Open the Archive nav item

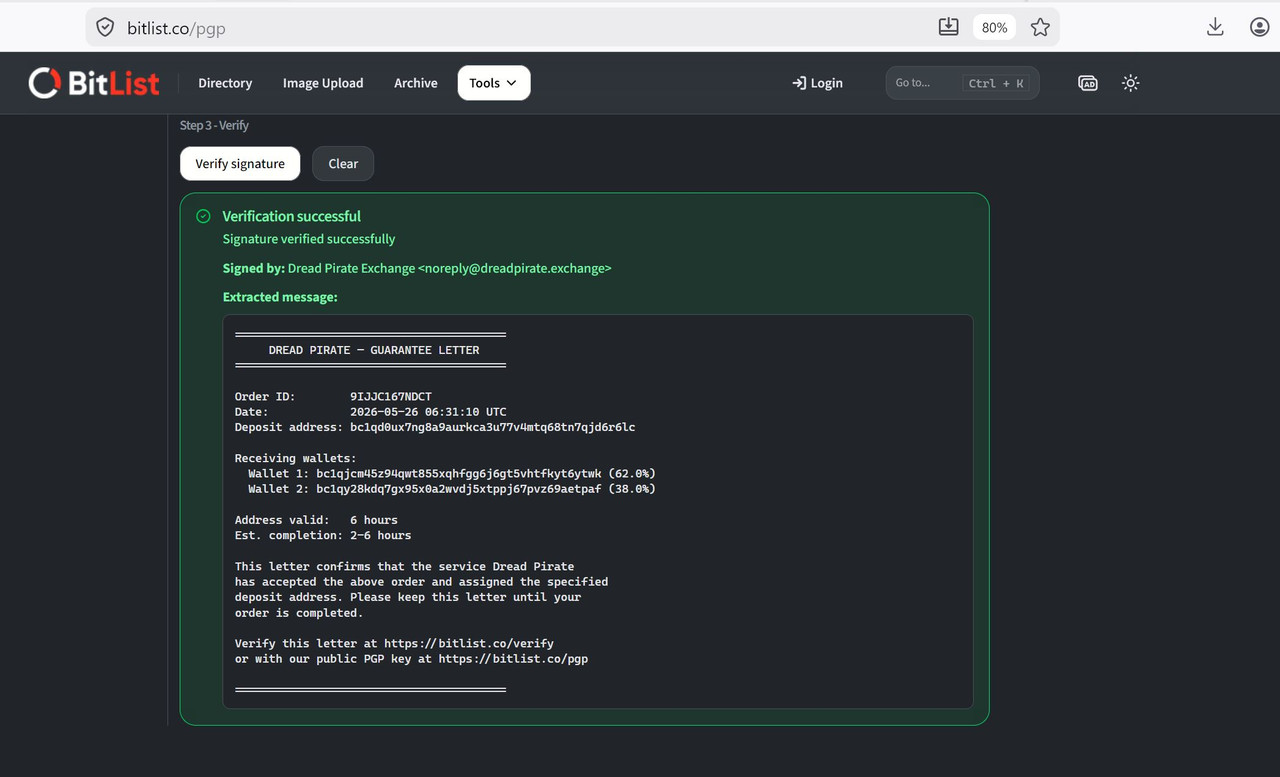pos(416,83)
